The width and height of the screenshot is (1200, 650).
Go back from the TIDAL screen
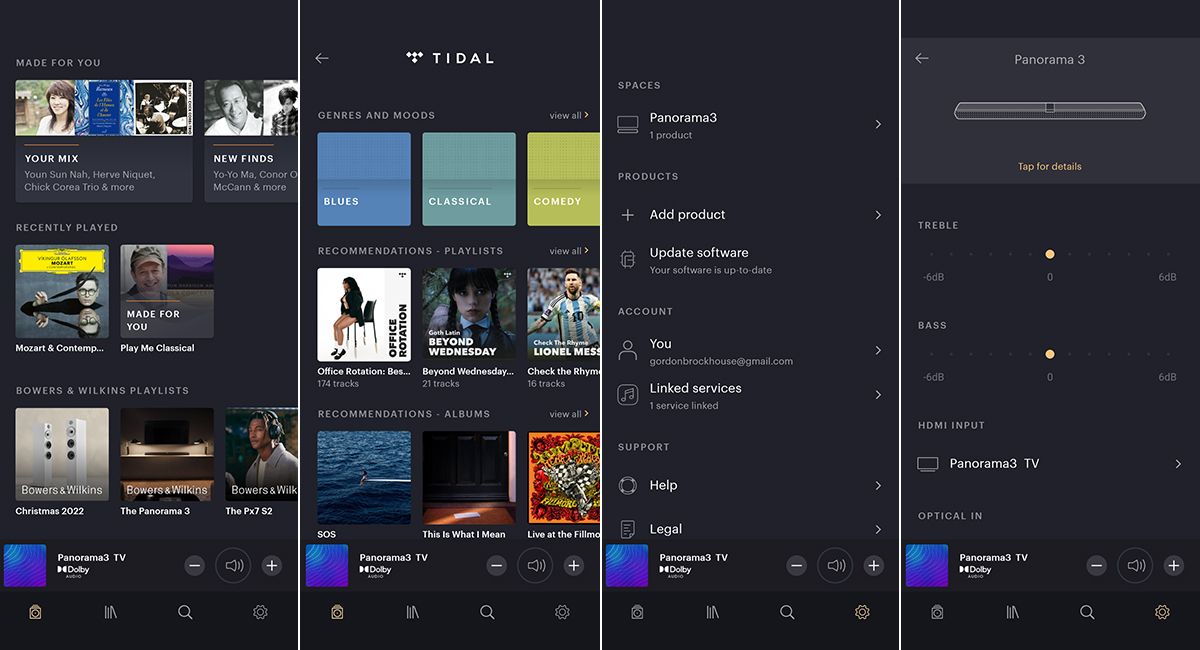[x=322, y=59]
